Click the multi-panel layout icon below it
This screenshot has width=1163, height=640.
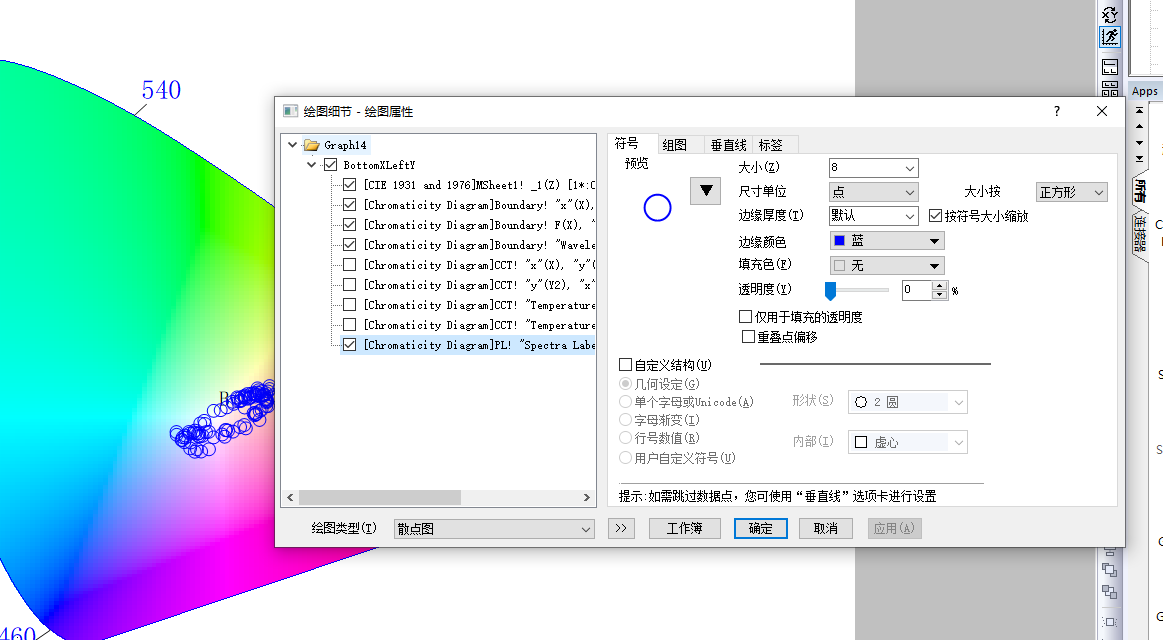coord(1108,90)
